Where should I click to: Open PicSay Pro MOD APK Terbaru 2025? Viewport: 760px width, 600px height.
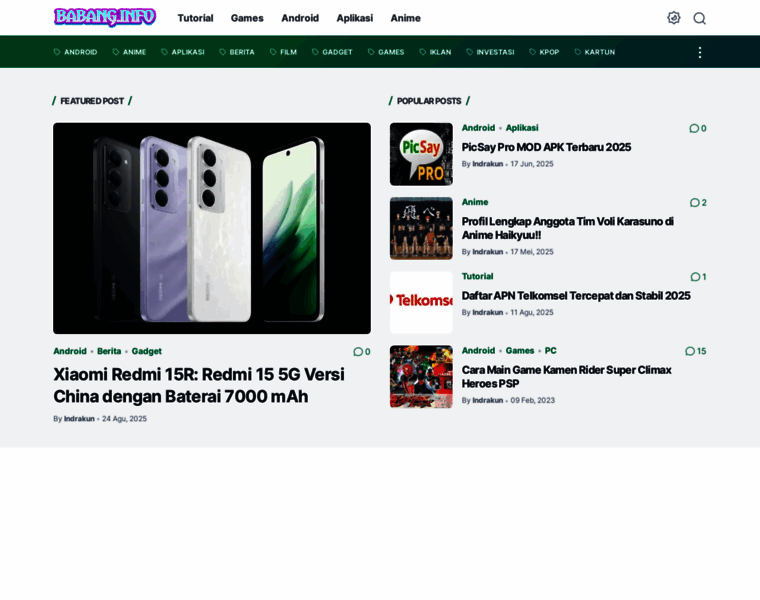546,147
